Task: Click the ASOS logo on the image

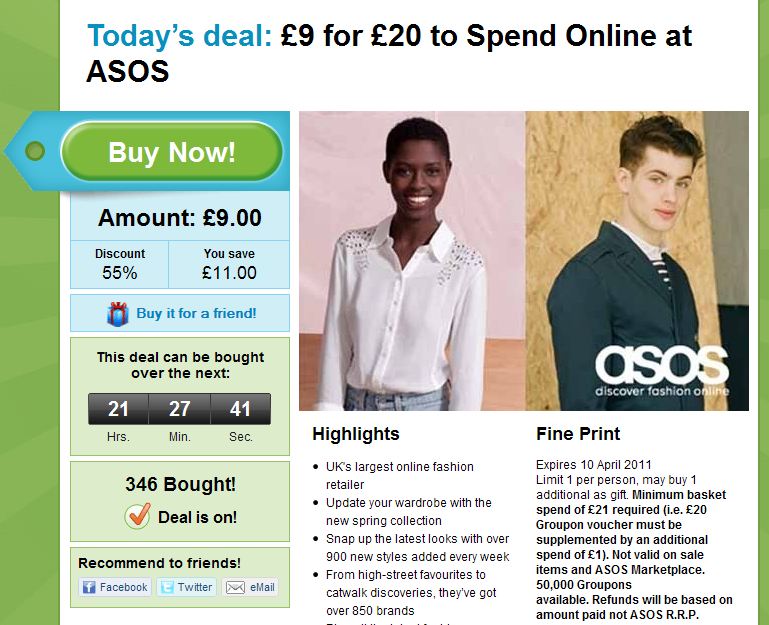Action: point(662,370)
